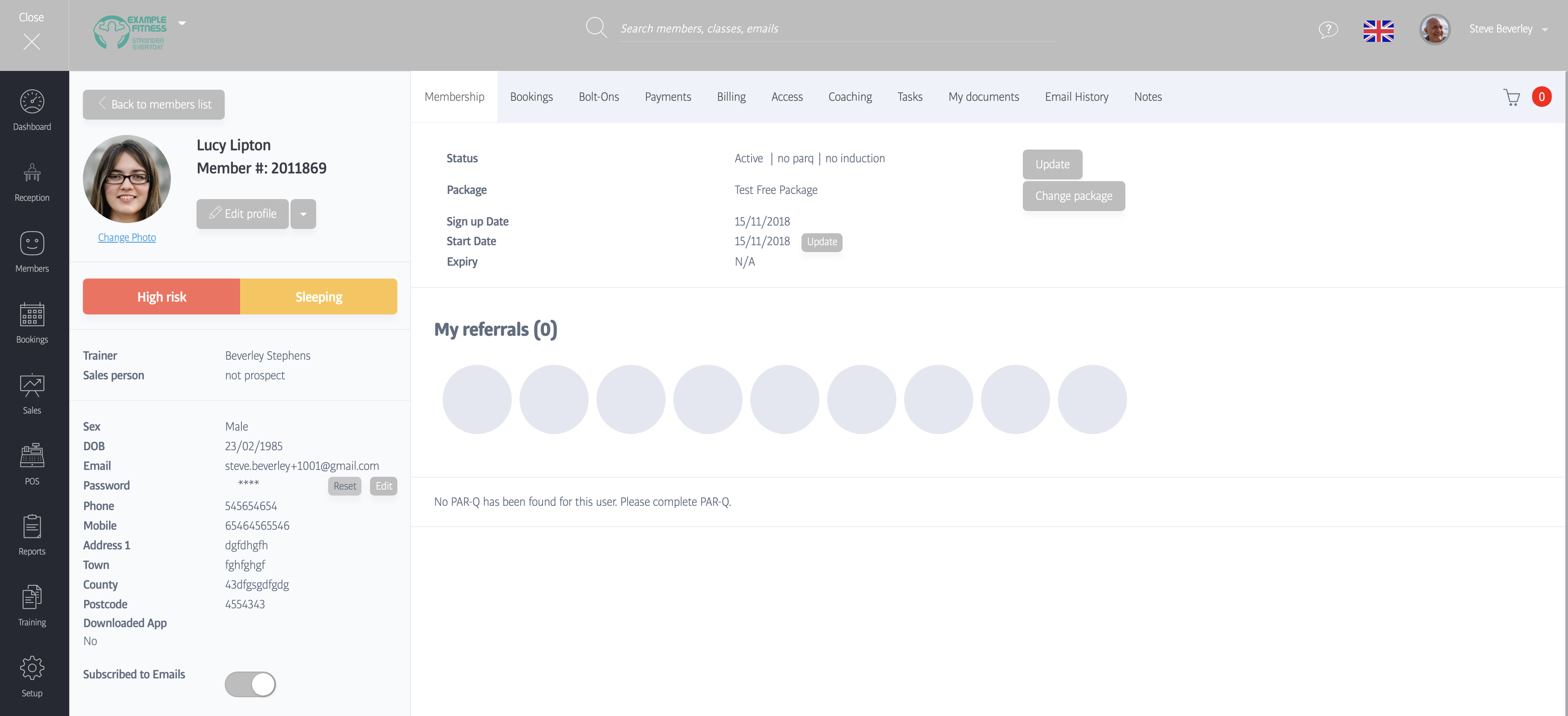
Task: Click the search members input field
Action: pos(837,29)
